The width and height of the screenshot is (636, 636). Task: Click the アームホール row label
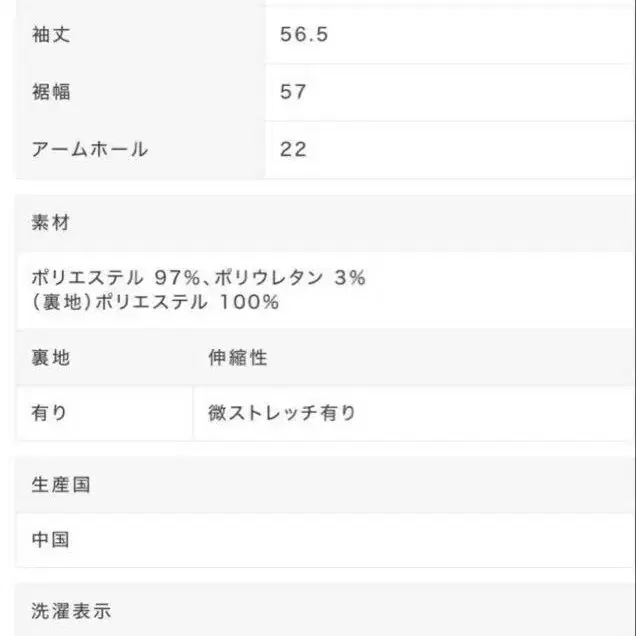89,150
